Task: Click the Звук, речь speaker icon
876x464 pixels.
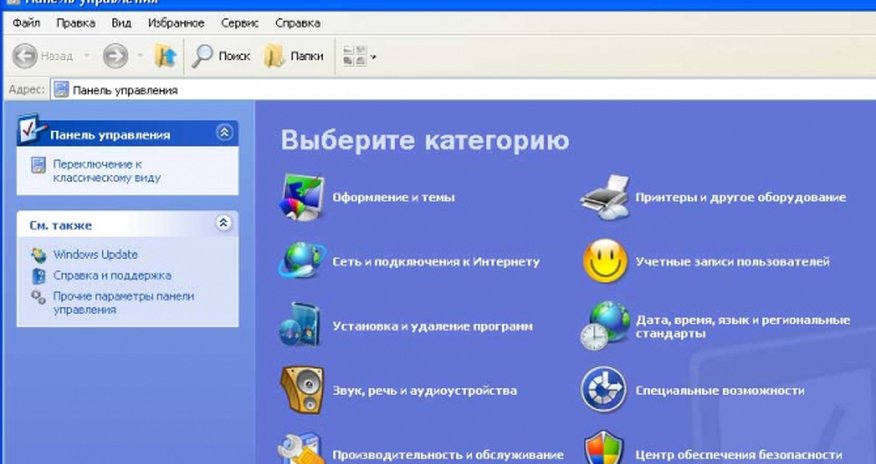Action: [x=302, y=390]
